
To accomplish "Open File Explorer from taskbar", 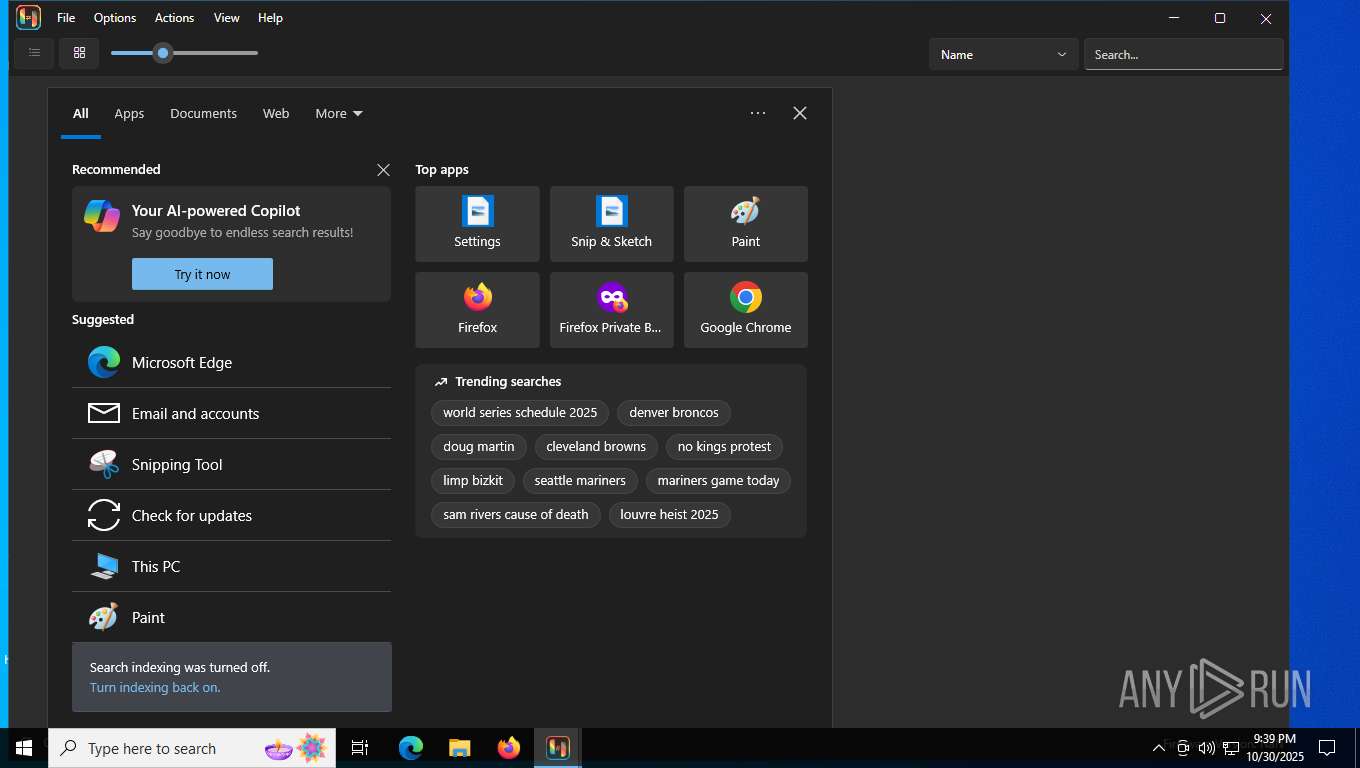I will point(459,748).
